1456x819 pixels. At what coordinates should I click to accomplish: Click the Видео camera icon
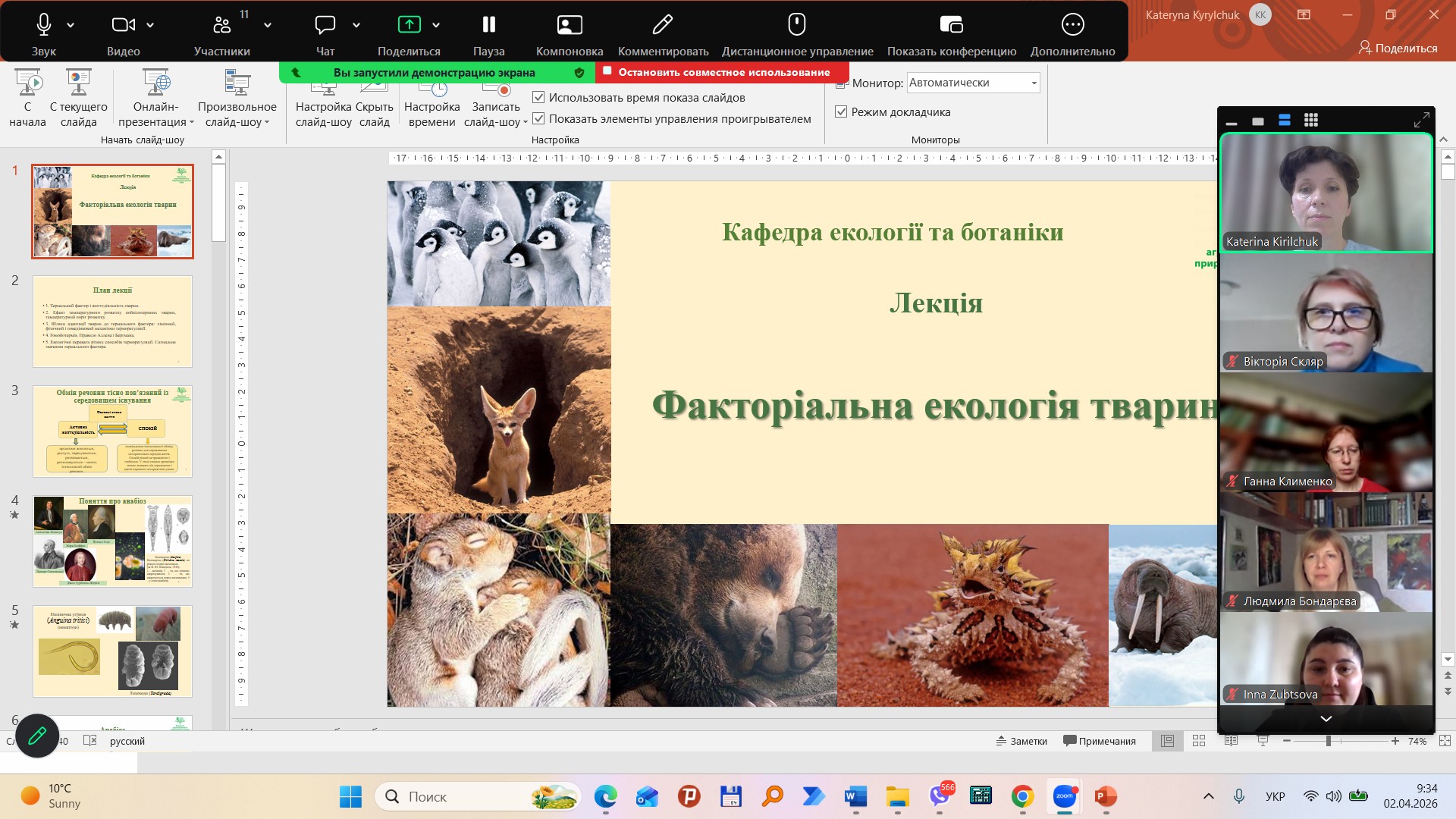123,26
